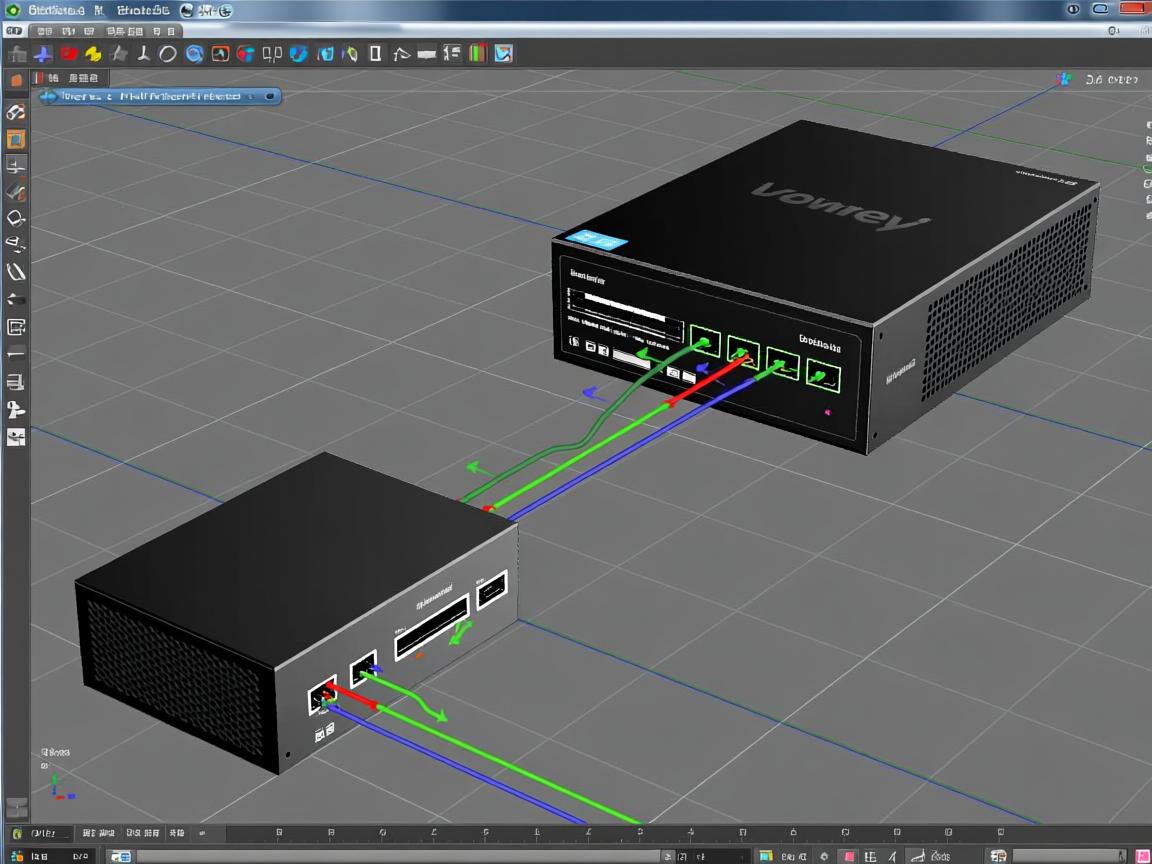
Task: Toggle the leftmost green-outlined port on upper device
Action: point(706,344)
